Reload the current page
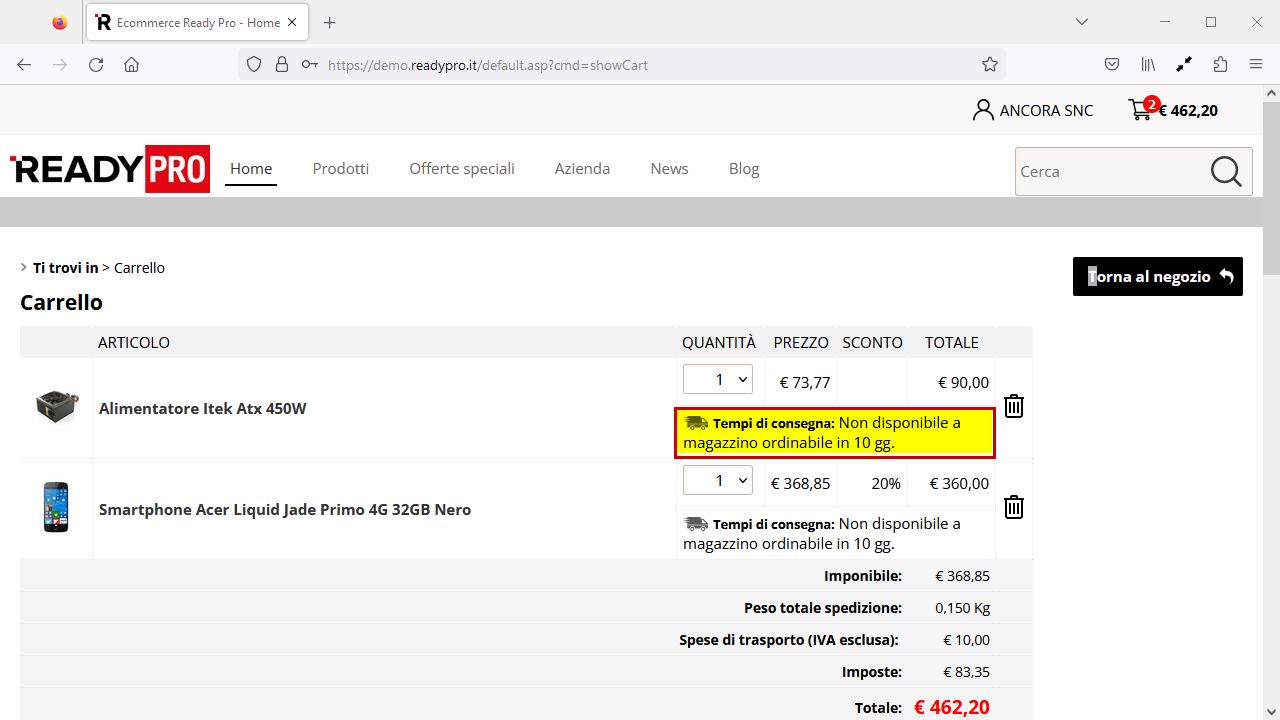1280x720 pixels. coord(96,65)
